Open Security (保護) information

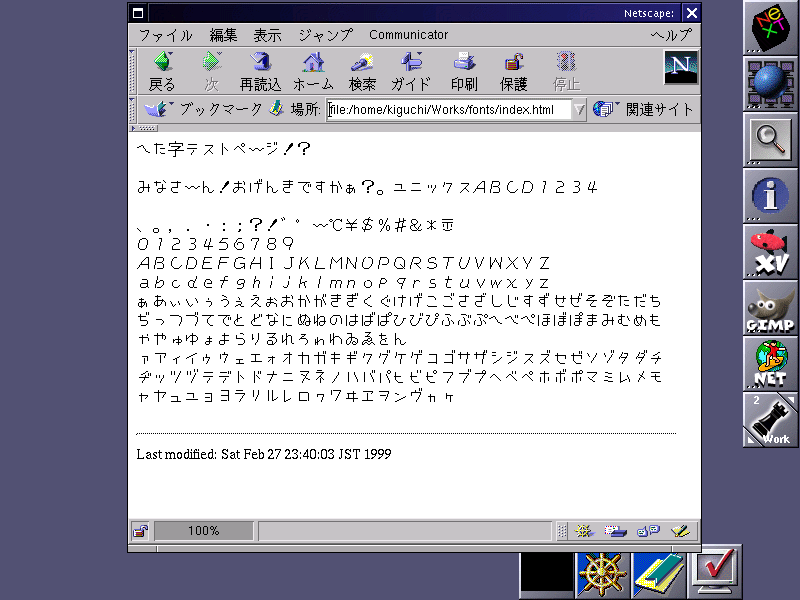coord(514,71)
